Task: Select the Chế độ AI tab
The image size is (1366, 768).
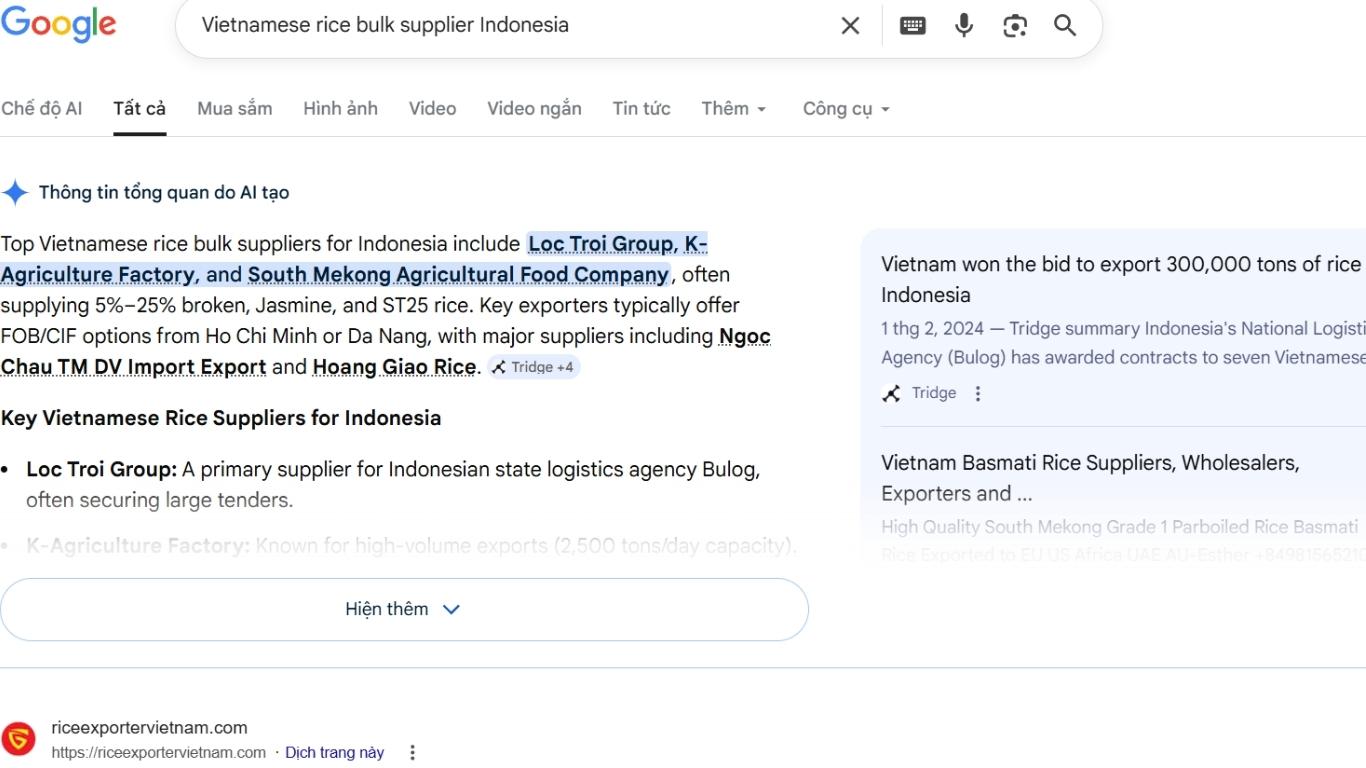Action: pyautogui.click(x=42, y=109)
